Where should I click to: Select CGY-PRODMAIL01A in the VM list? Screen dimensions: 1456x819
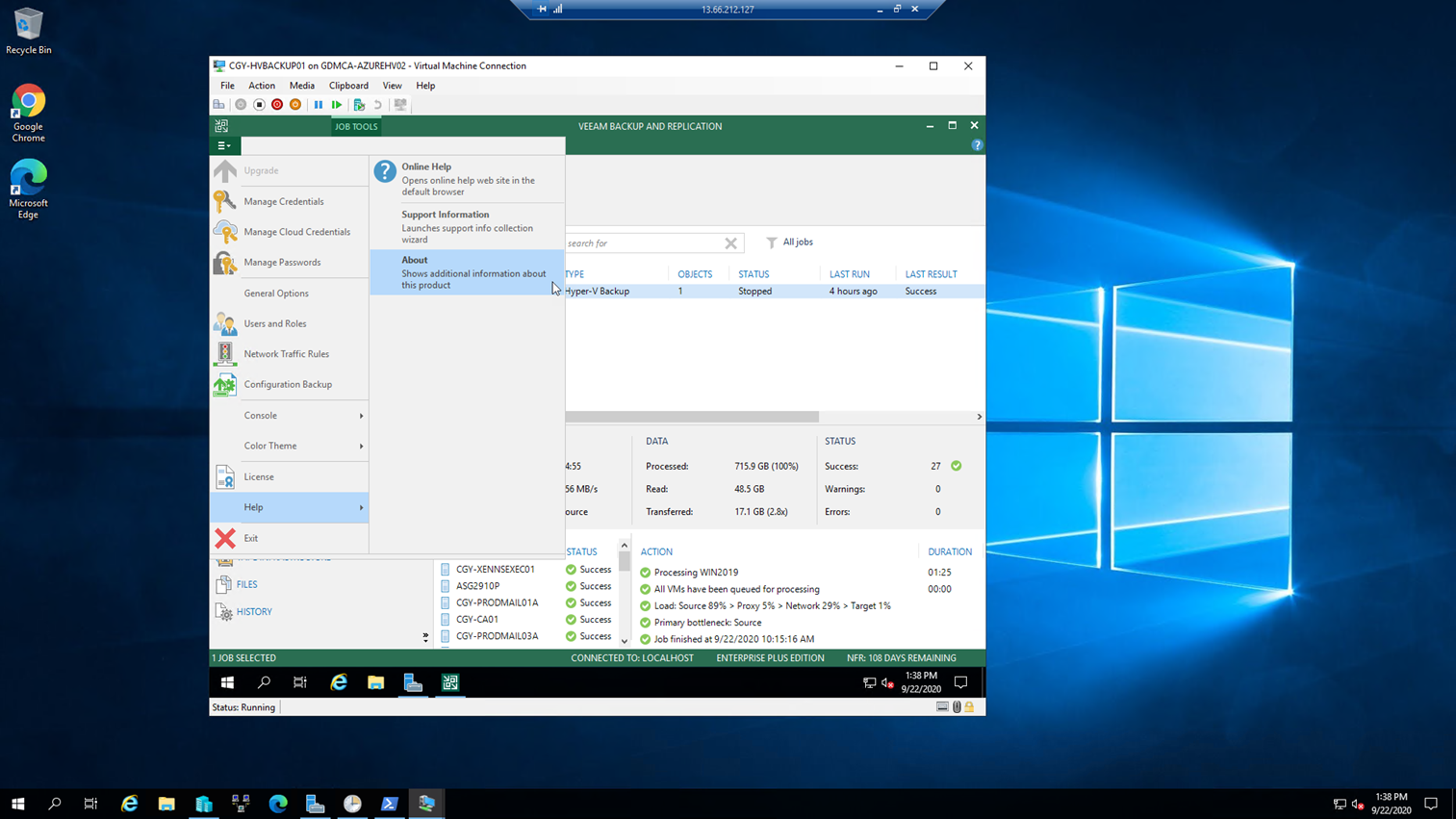[x=498, y=602]
